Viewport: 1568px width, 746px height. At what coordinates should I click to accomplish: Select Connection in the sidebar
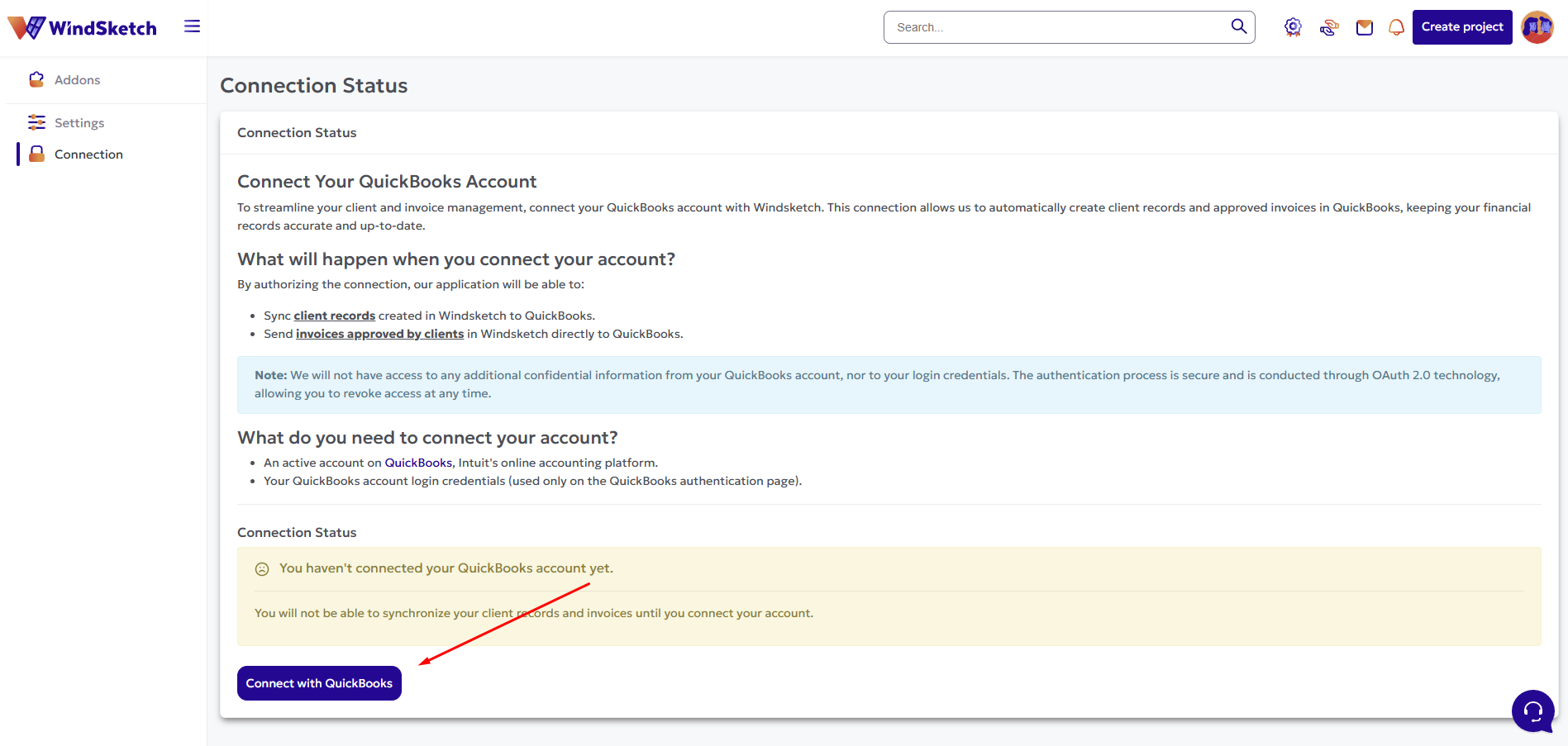coord(88,154)
